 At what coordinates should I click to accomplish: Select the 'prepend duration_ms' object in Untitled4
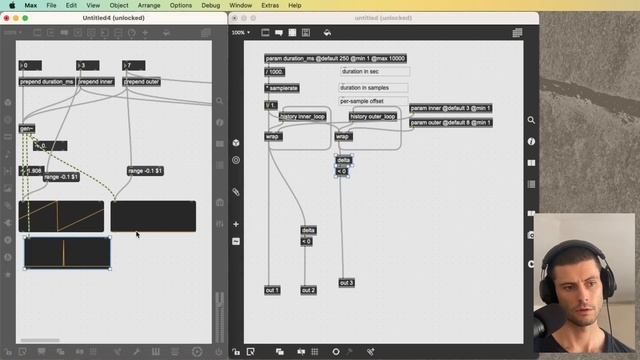pyautogui.click(x=47, y=82)
